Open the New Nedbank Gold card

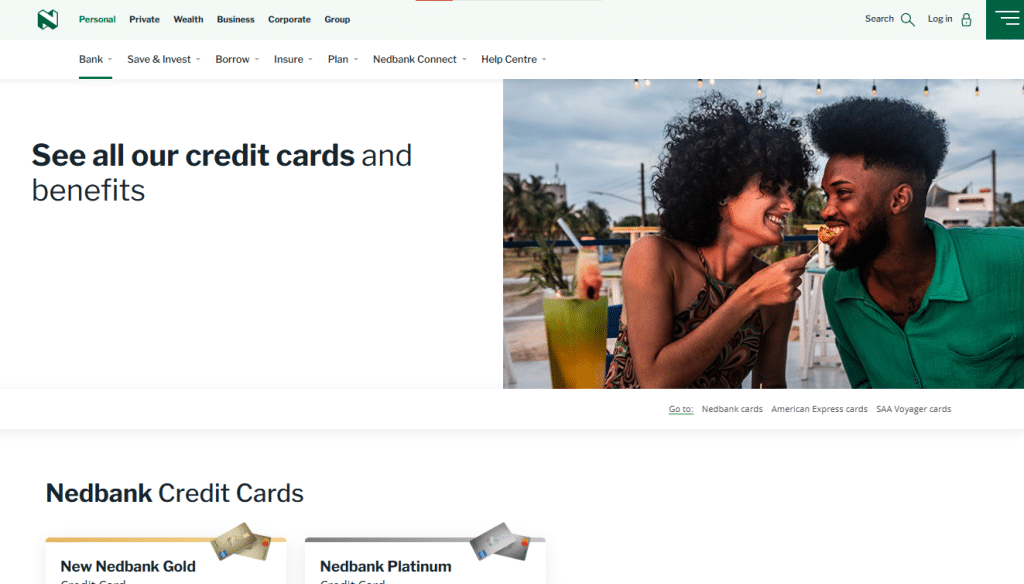(128, 566)
